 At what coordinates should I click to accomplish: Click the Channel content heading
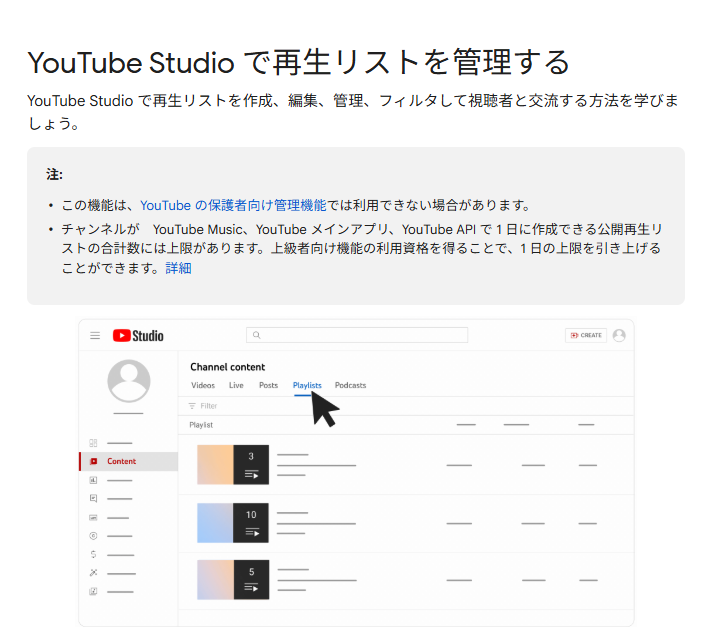228,367
